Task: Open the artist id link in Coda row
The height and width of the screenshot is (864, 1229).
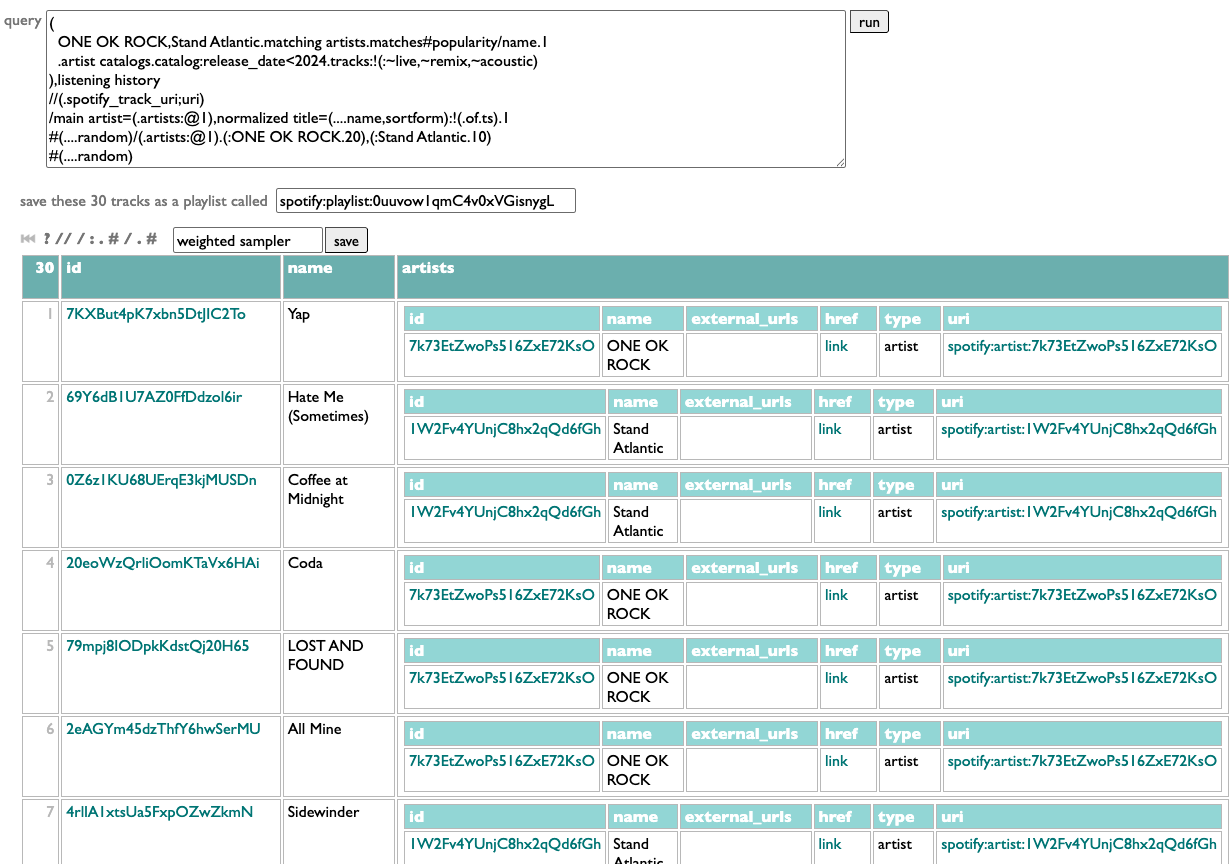Action: (502, 595)
